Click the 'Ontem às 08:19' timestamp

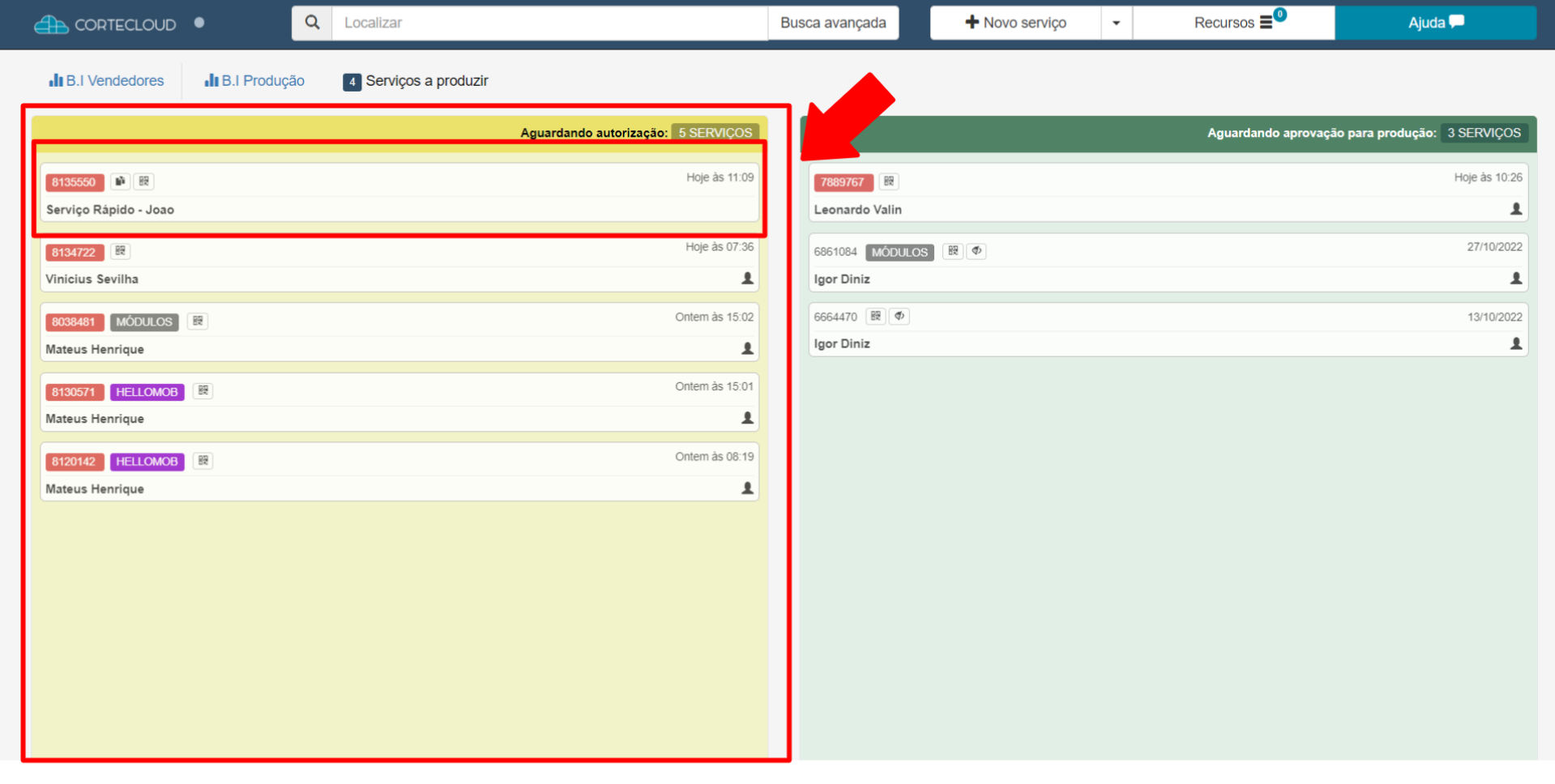(714, 457)
